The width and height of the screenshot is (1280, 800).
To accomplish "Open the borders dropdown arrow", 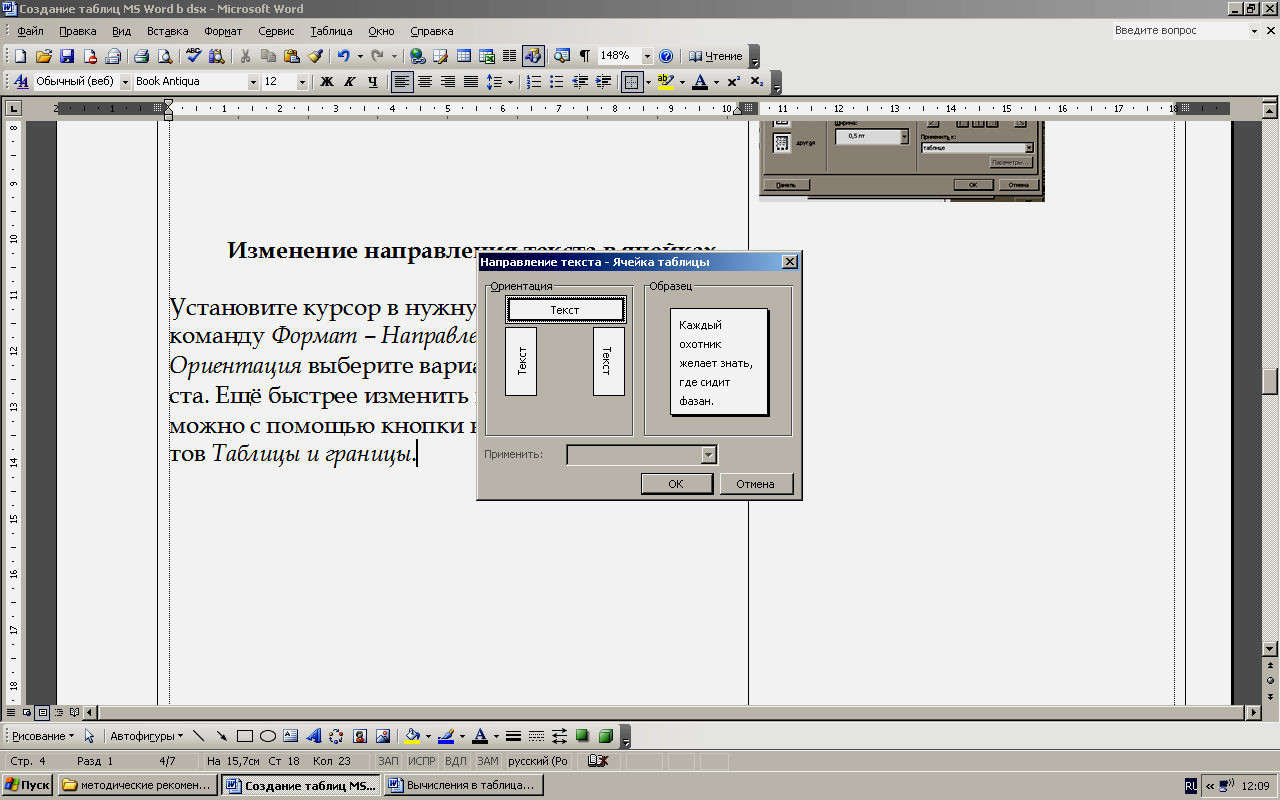I will (x=648, y=82).
